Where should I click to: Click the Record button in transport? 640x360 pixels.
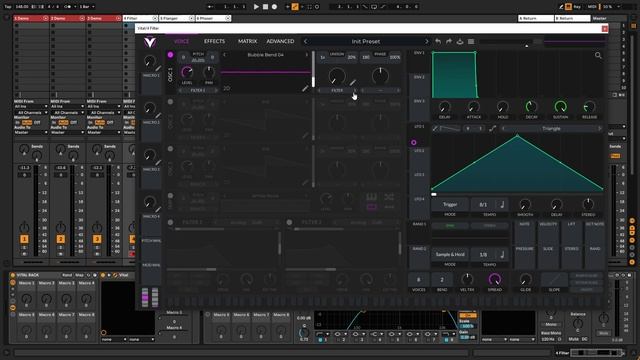[274, 7]
